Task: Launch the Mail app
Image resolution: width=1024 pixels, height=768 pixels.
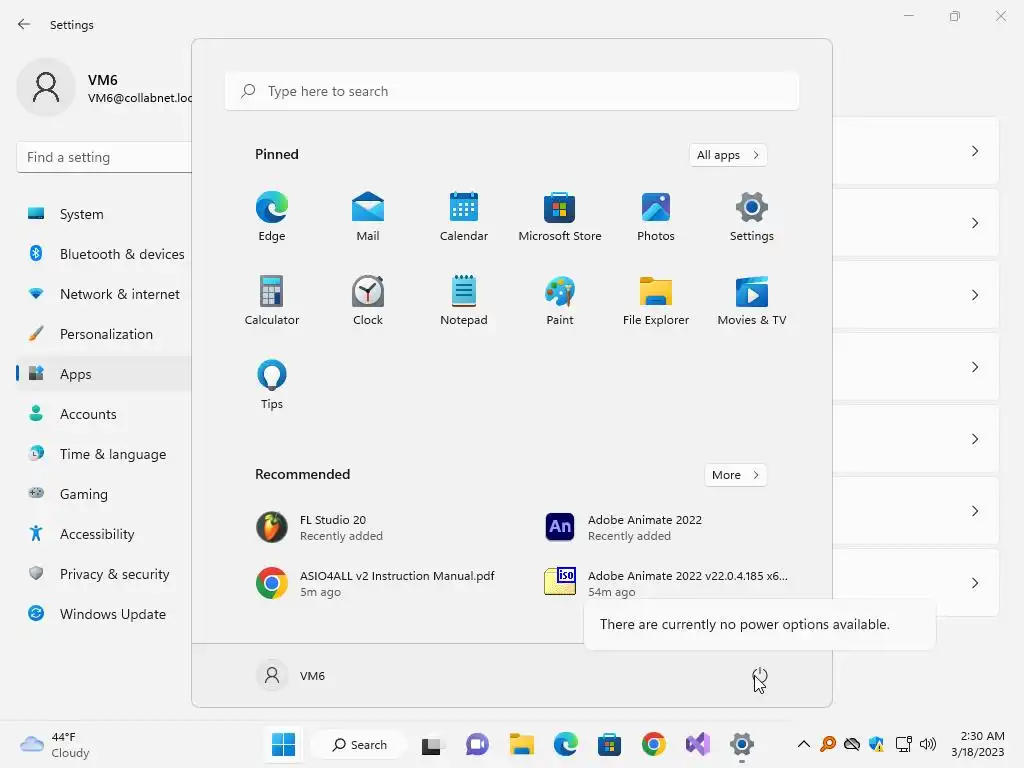Action: point(368,216)
